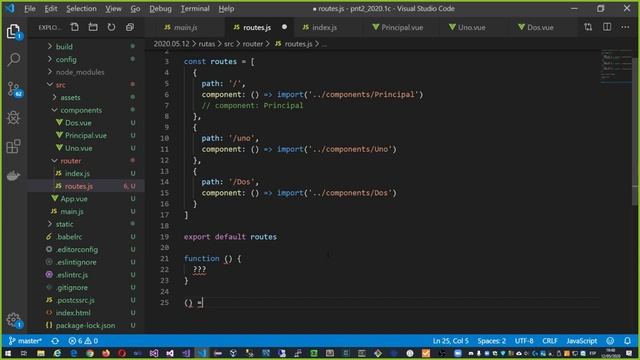Open Source Control view in activity bar
The height and width of the screenshot is (360, 640).
pos(14,89)
